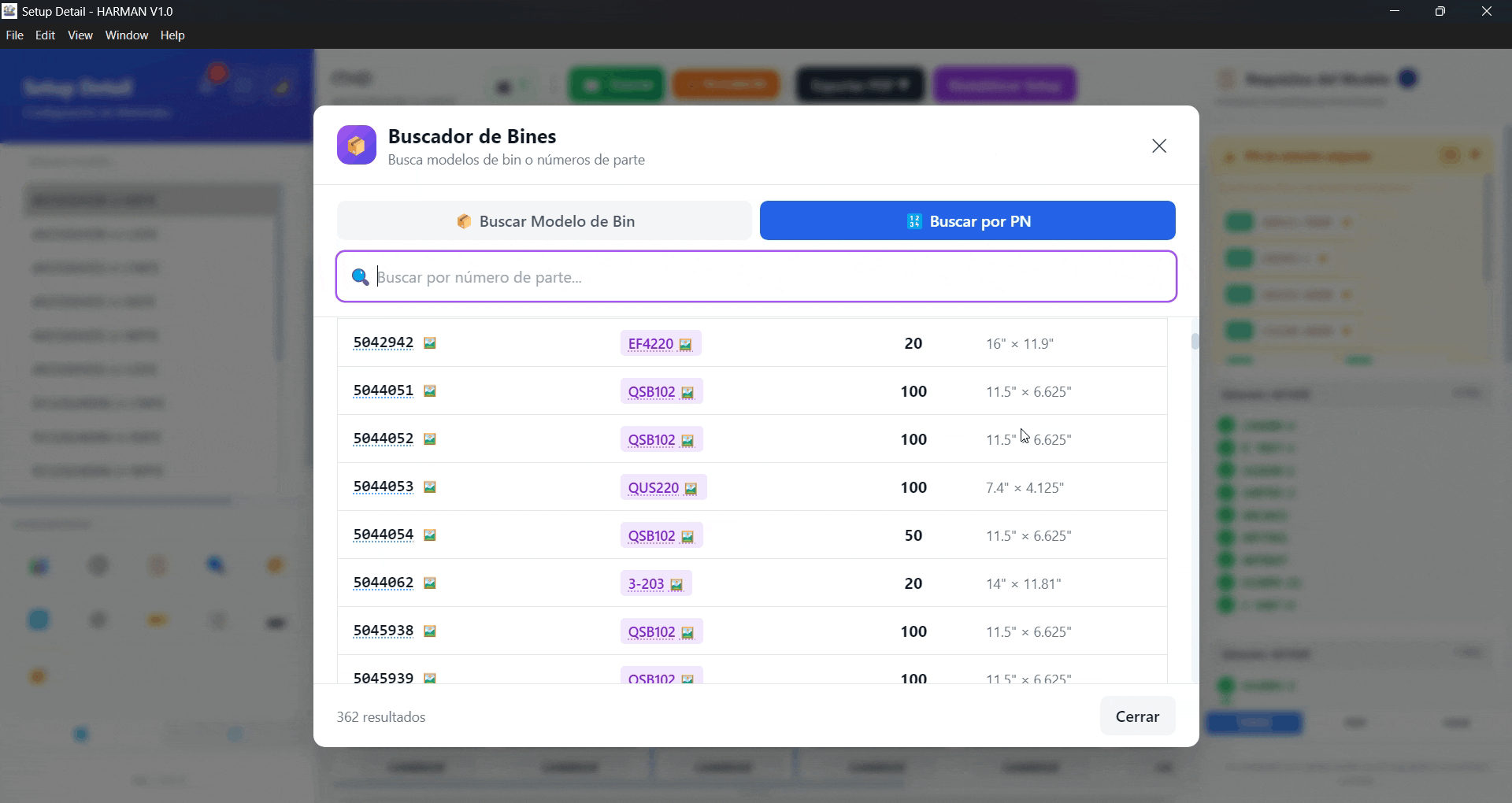The width and height of the screenshot is (1512, 803).
Task: Click the bin icon on the Buscar Modelo de Bin tab
Action: pos(464,221)
